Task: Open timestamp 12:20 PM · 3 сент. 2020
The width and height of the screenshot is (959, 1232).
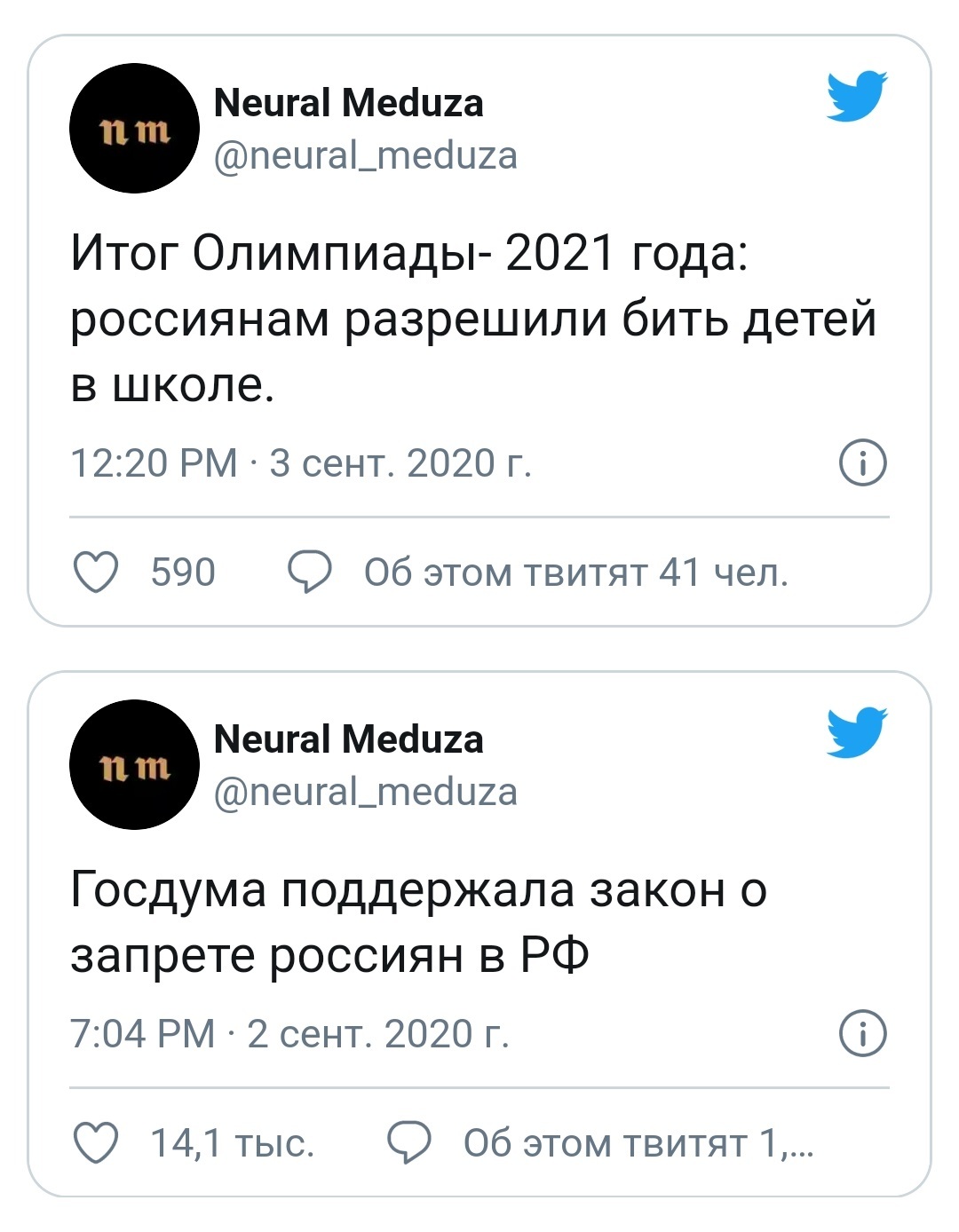Action: tap(301, 463)
